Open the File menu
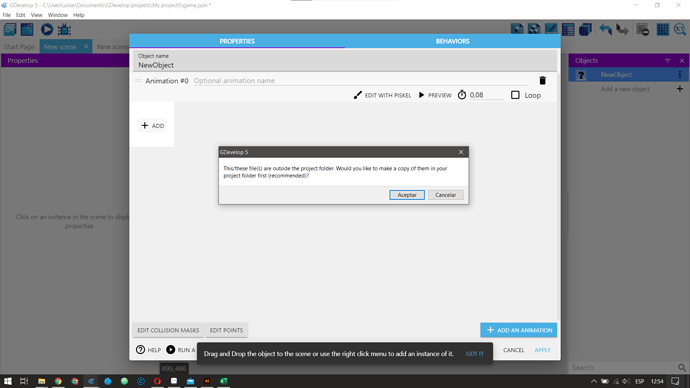Viewport: 690px width, 388px height. (7, 15)
